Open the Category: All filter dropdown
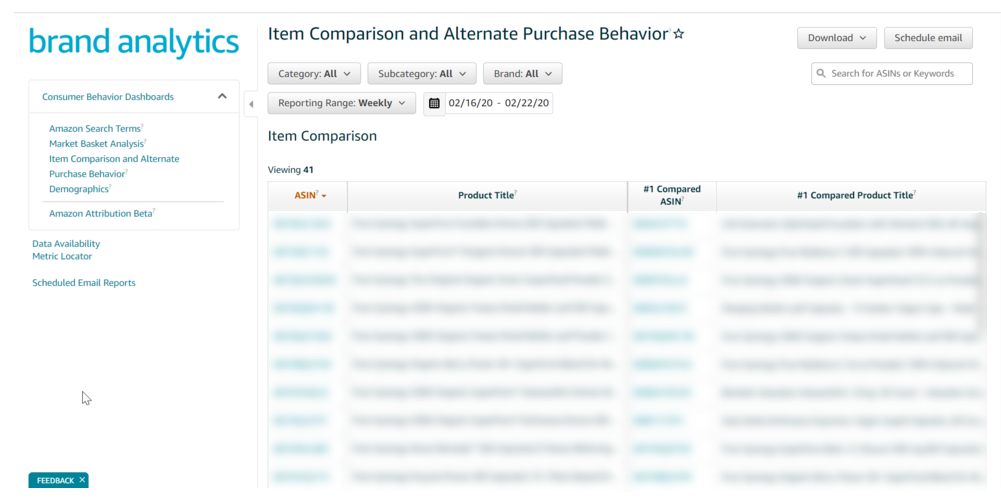The height and width of the screenshot is (500, 1001). click(314, 73)
